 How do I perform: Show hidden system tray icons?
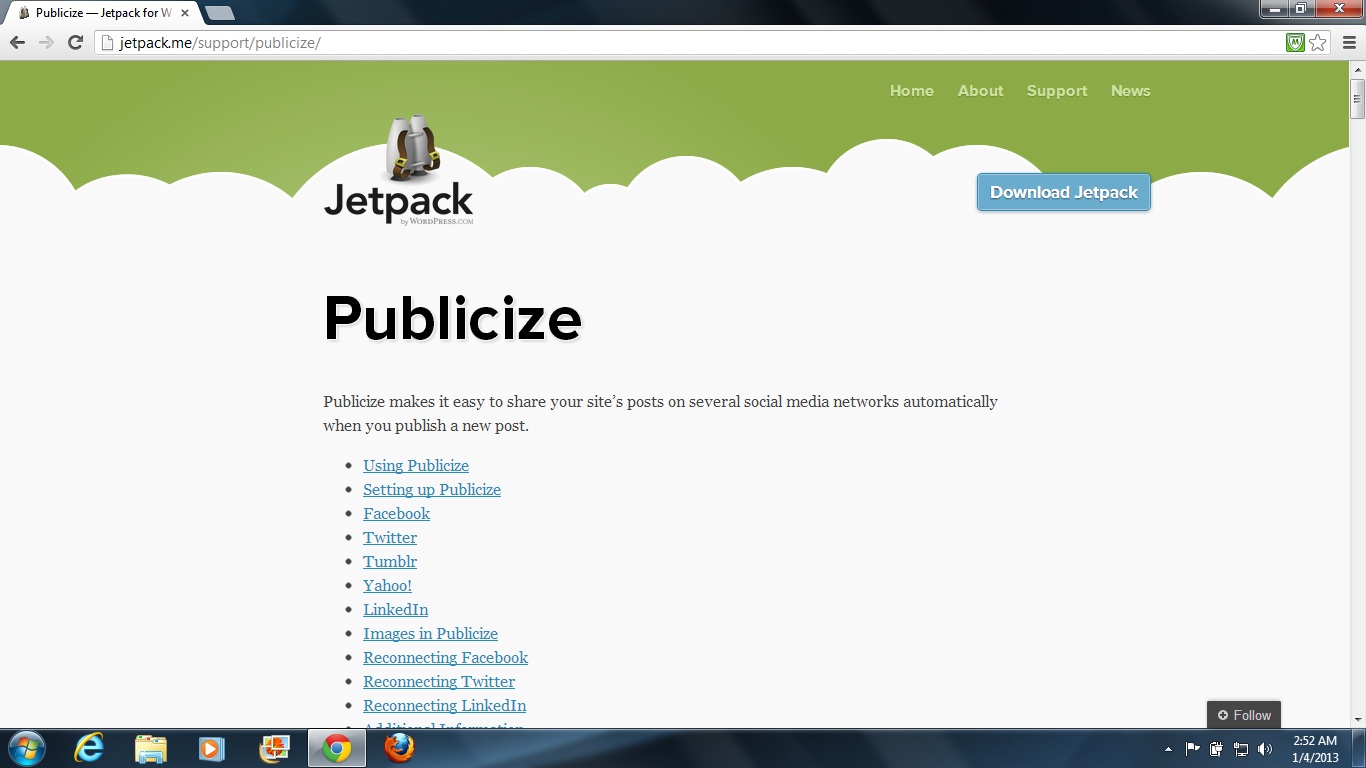1168,749
